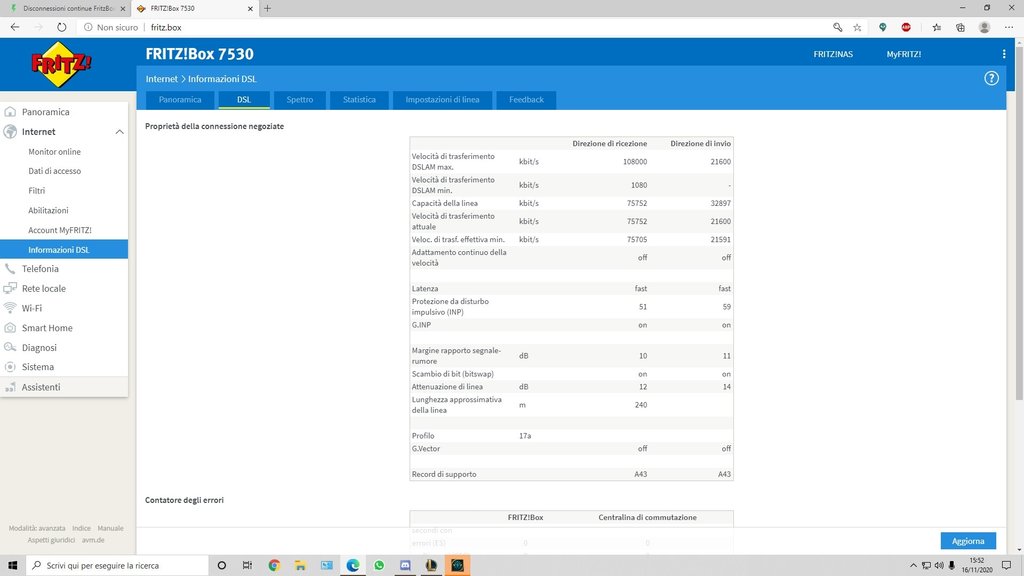Image resolution: width=1024 pixels, height=576 pixels.
Task: Click the FRITZ! logo
Action: tap(61, 64)
